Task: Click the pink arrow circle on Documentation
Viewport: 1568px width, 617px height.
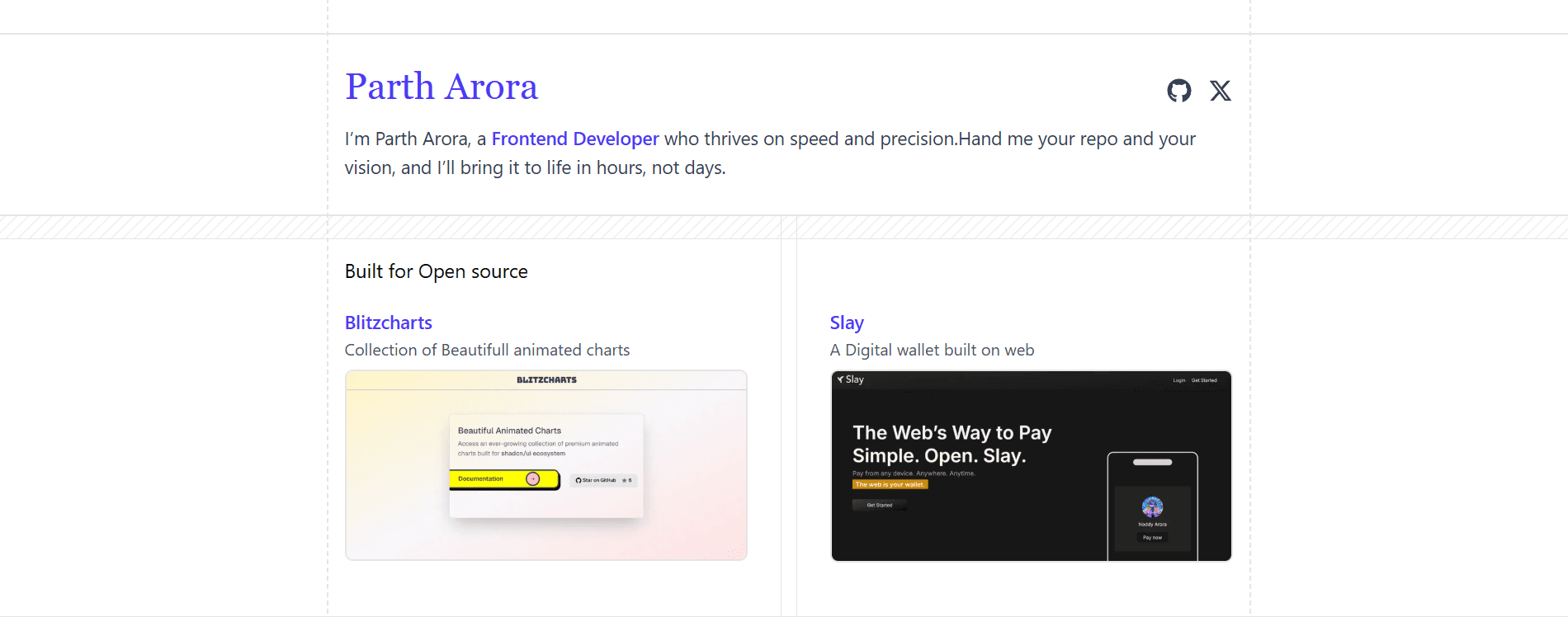Action: click(x=532, y=479)
